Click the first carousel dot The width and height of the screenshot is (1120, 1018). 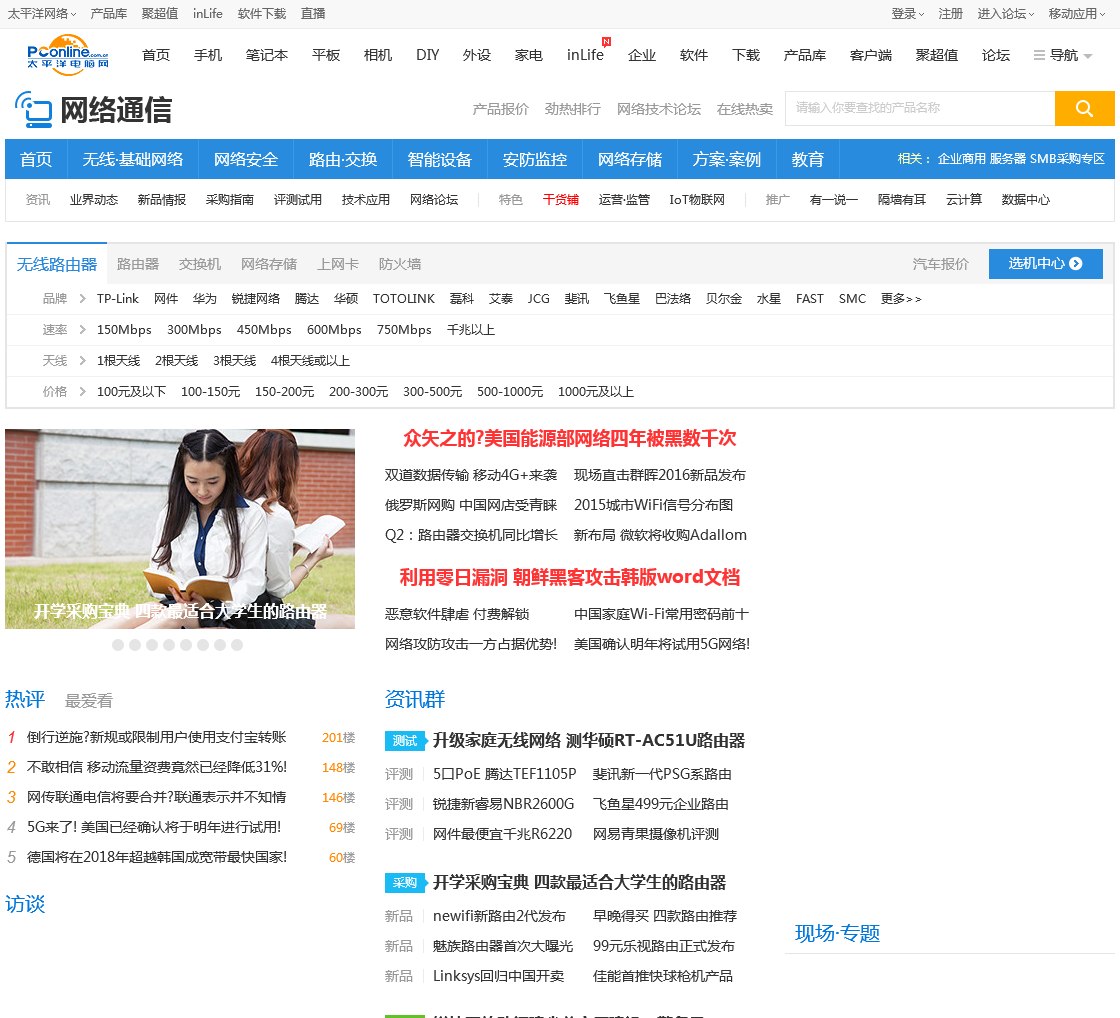pos(118,645)
